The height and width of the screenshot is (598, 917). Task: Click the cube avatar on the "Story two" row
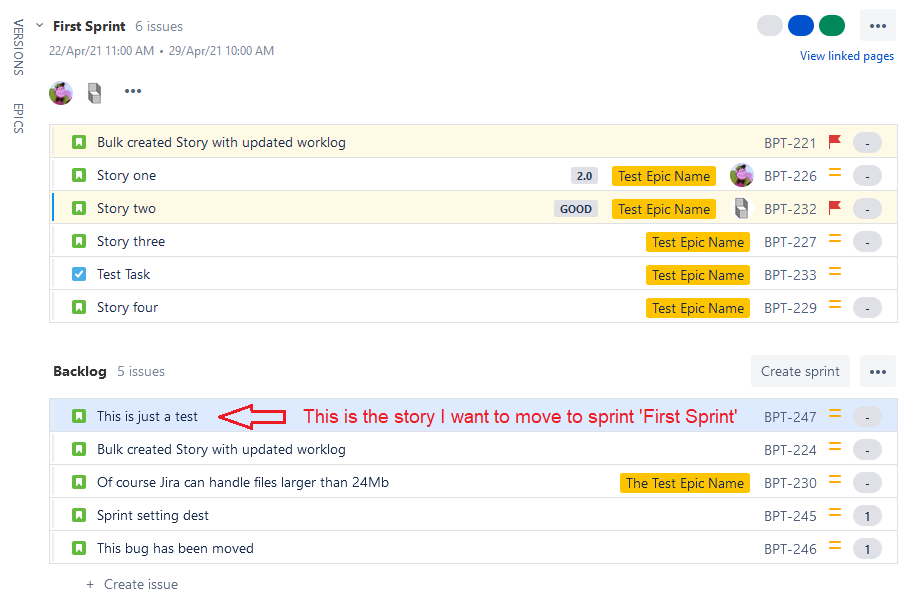741,208
